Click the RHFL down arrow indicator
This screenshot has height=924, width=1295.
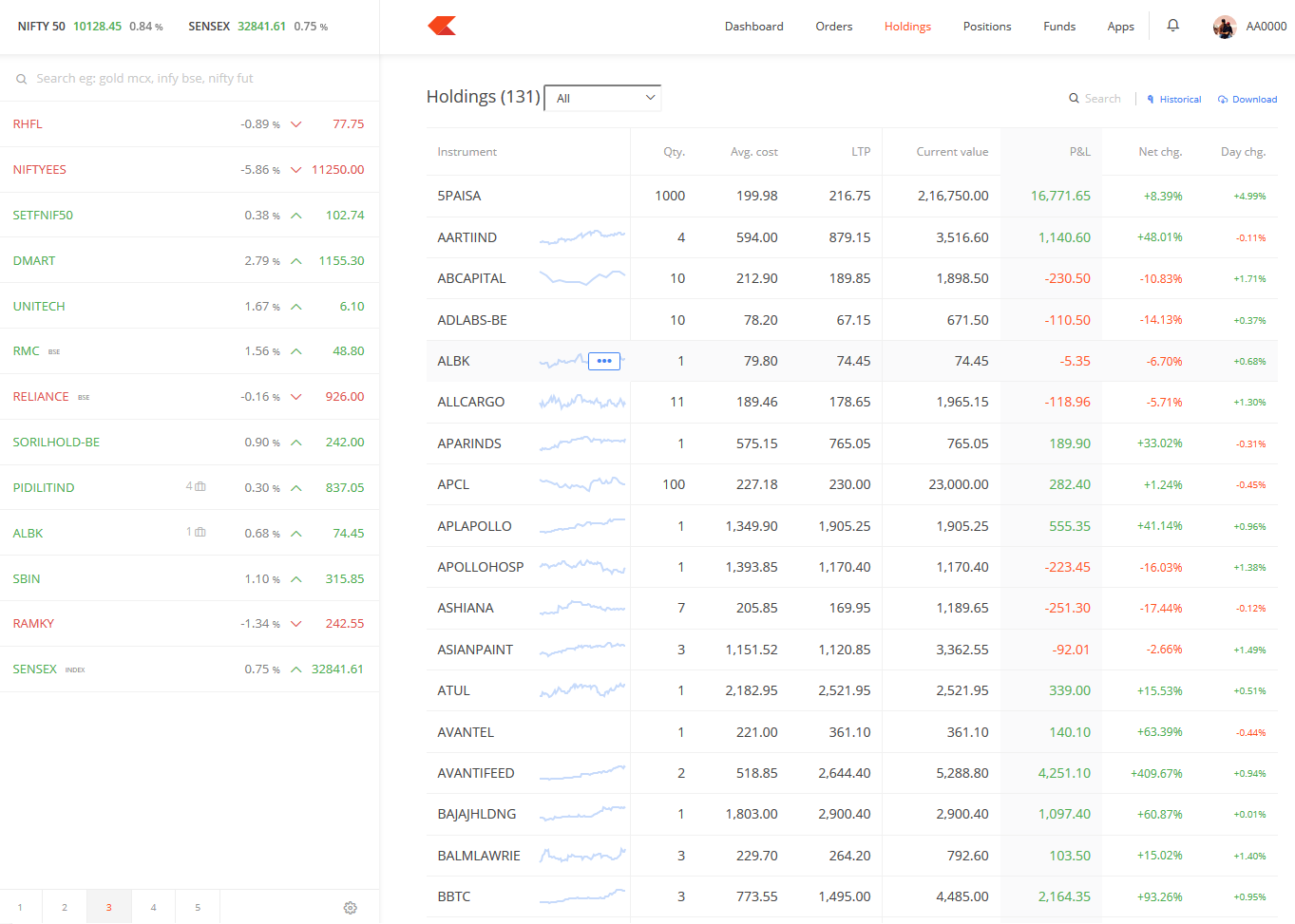click(296, 124)
